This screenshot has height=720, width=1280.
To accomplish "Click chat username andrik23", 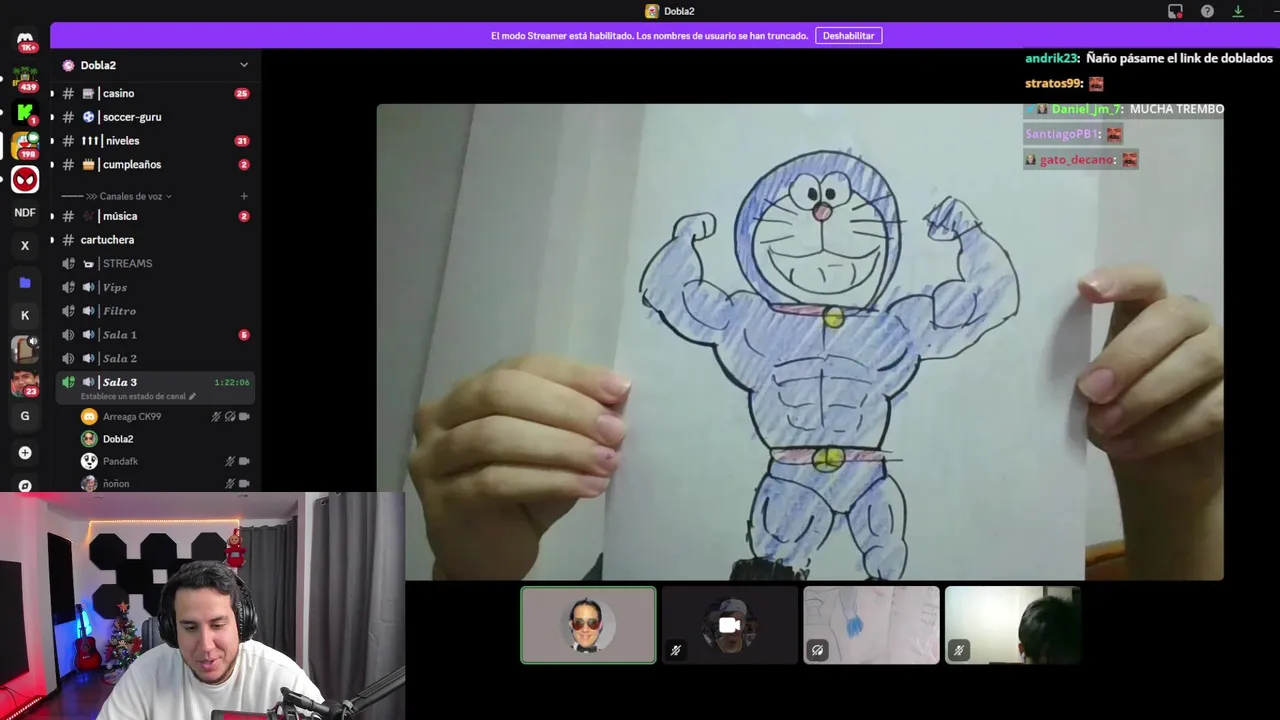I will (1051, 59).
